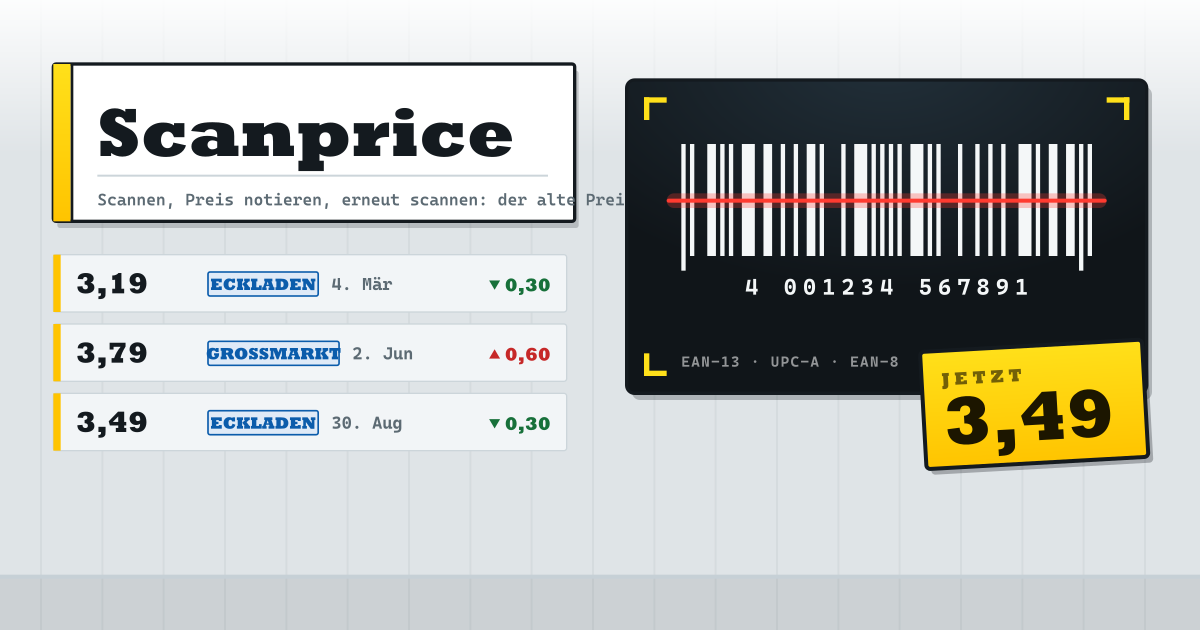Image resolution: width=1200 pixels, height=630 pixels.
Task: Click the date "30. Aug"
Action: tap(367, 423)
